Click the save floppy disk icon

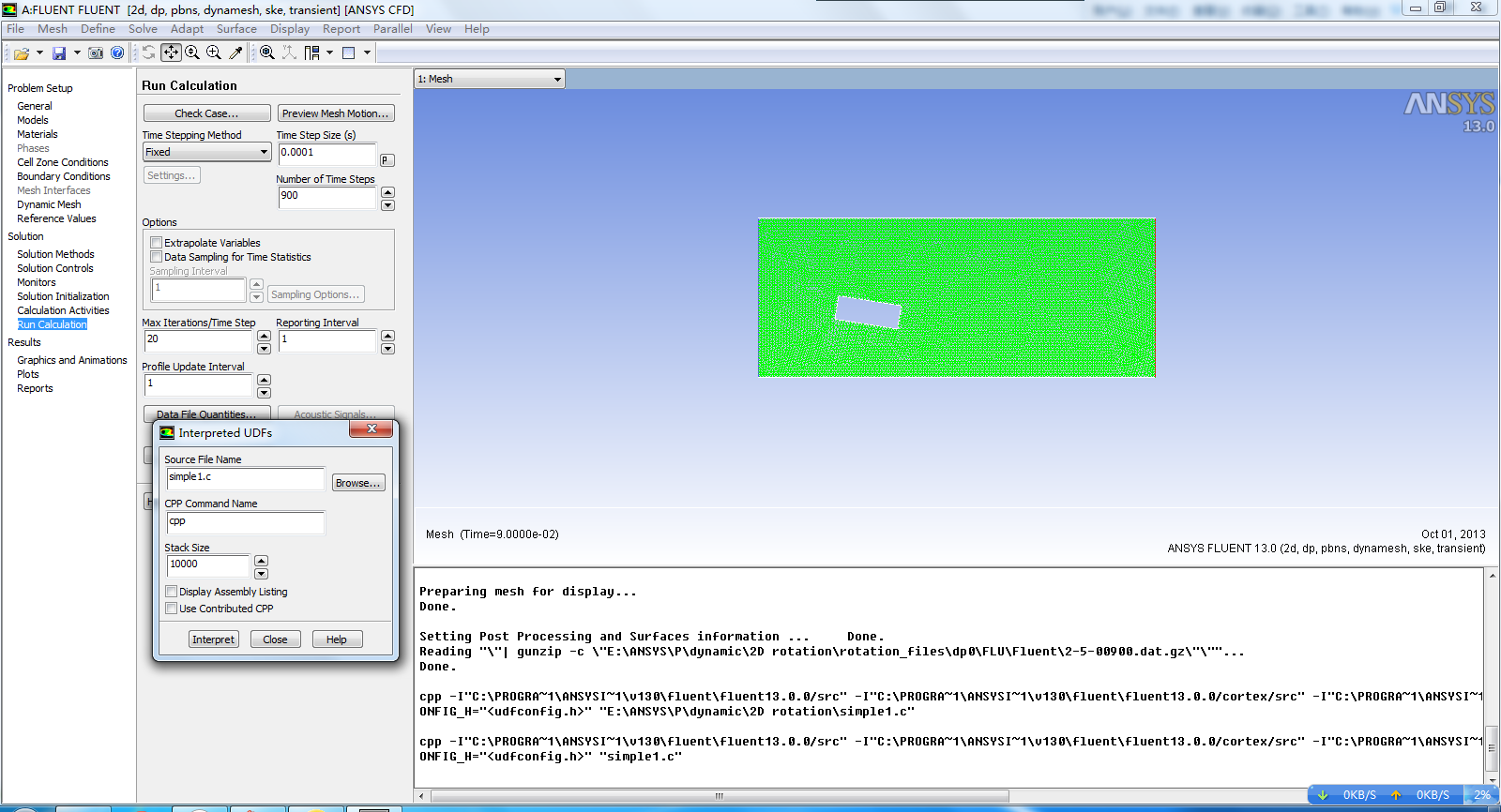point(59,53)
